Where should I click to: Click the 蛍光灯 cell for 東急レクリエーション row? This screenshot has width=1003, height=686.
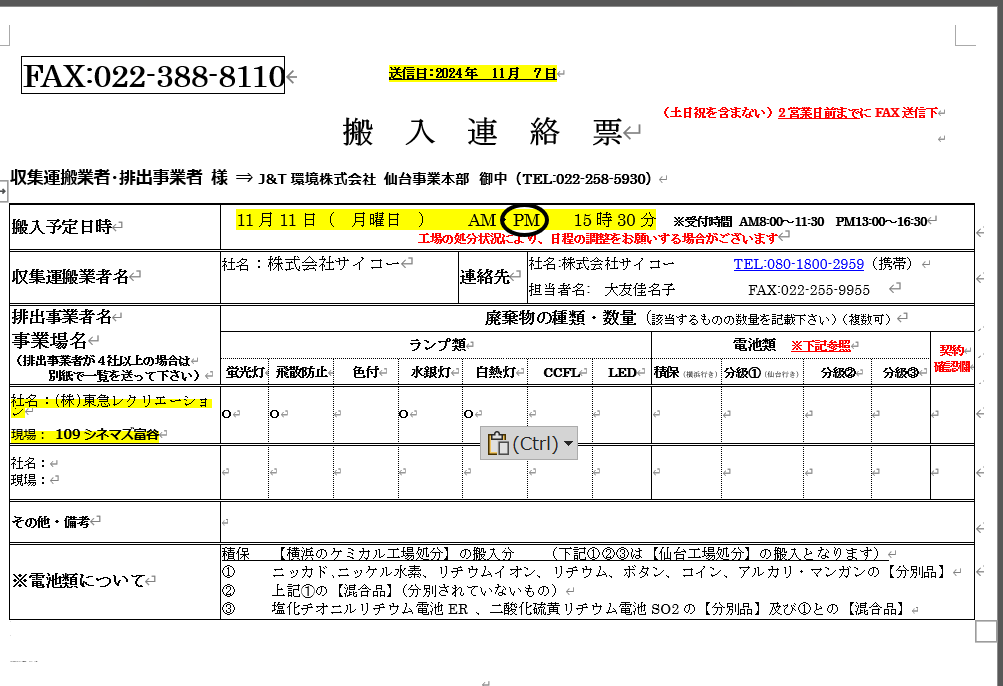click(245, 413)
